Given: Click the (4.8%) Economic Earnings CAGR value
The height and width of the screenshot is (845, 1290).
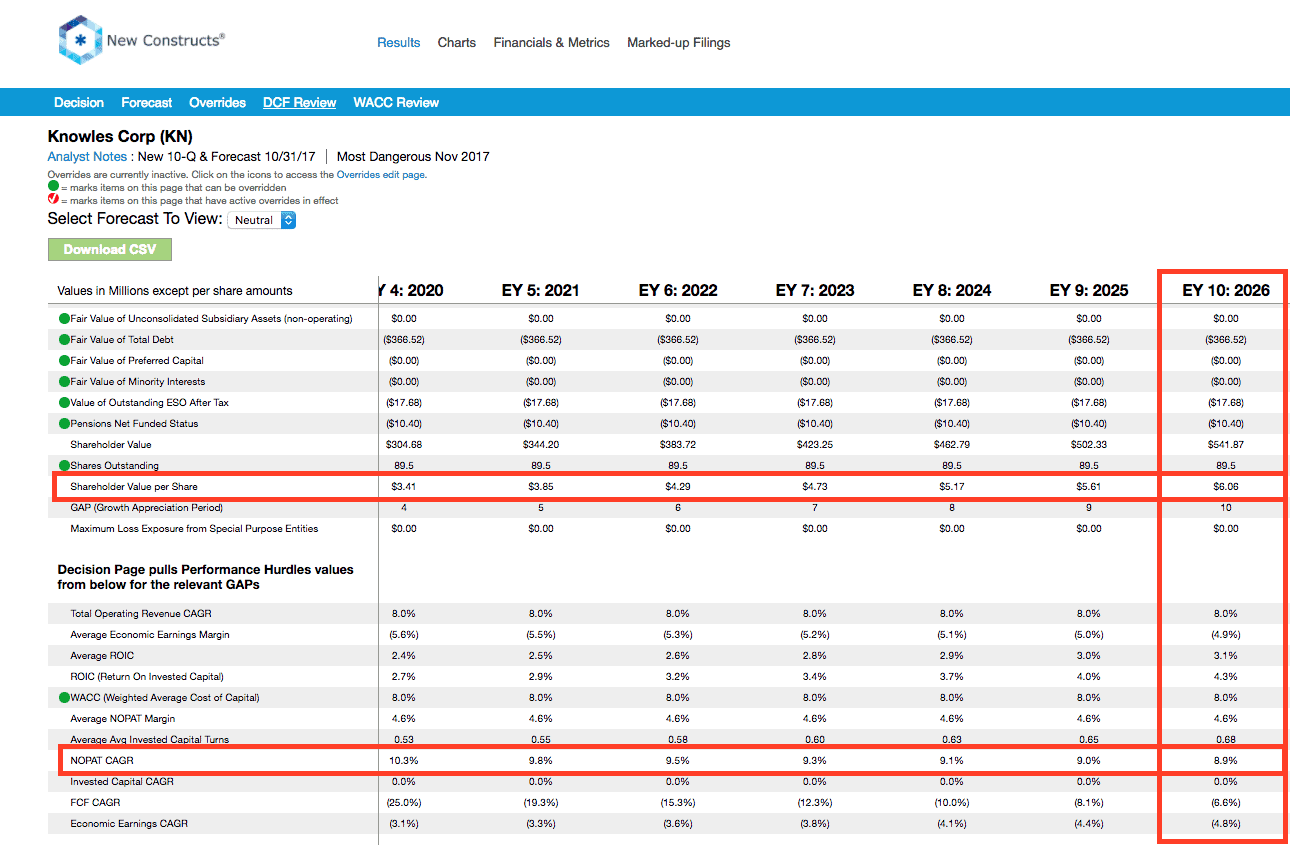Looking at the screenshot, I should click(x=1226, y=824).
